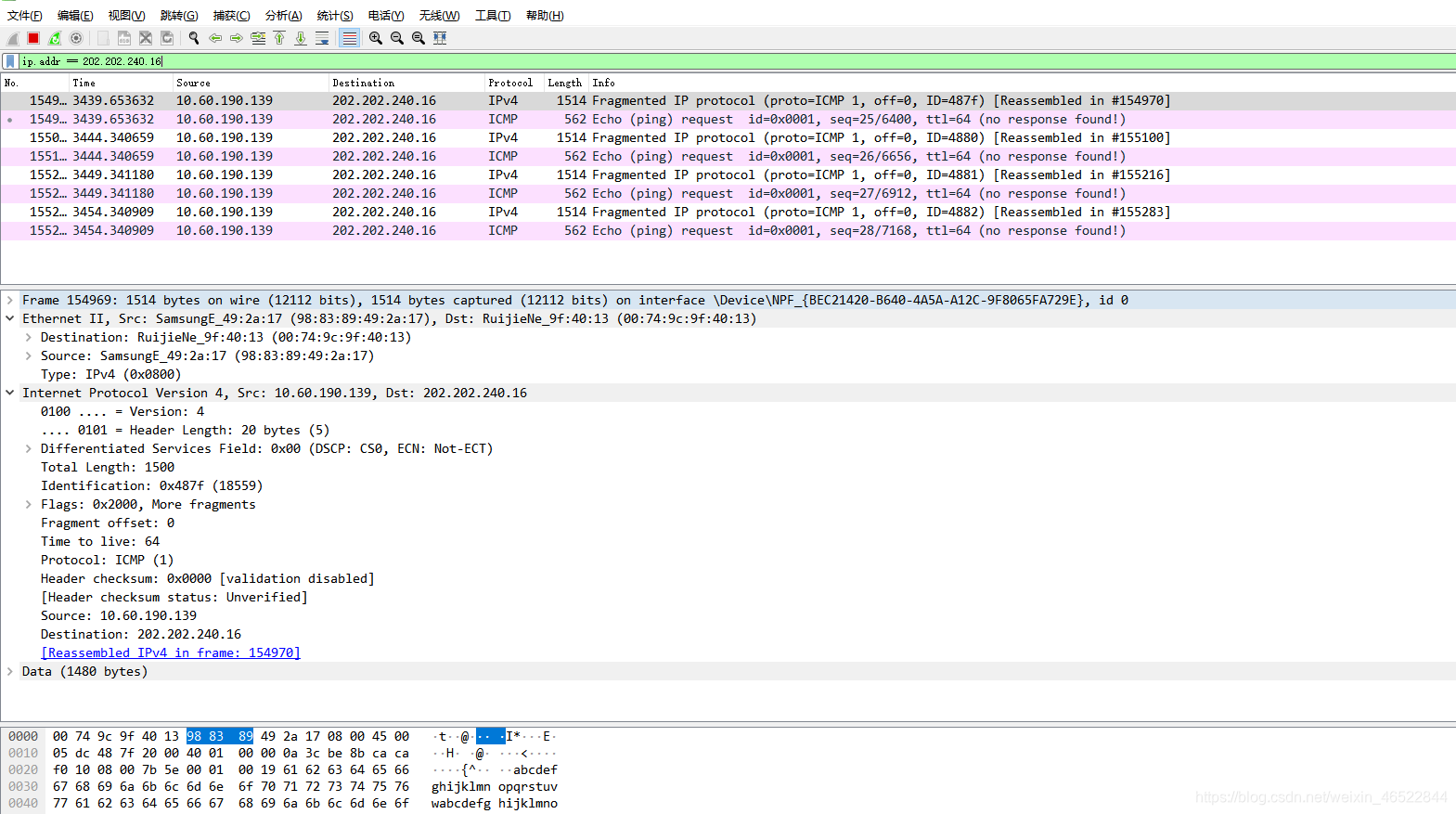Screen dimensions: 1456x814
Task: Open the 帮助(H) menu
Action: pyautogui.click(x=545, y=16)
